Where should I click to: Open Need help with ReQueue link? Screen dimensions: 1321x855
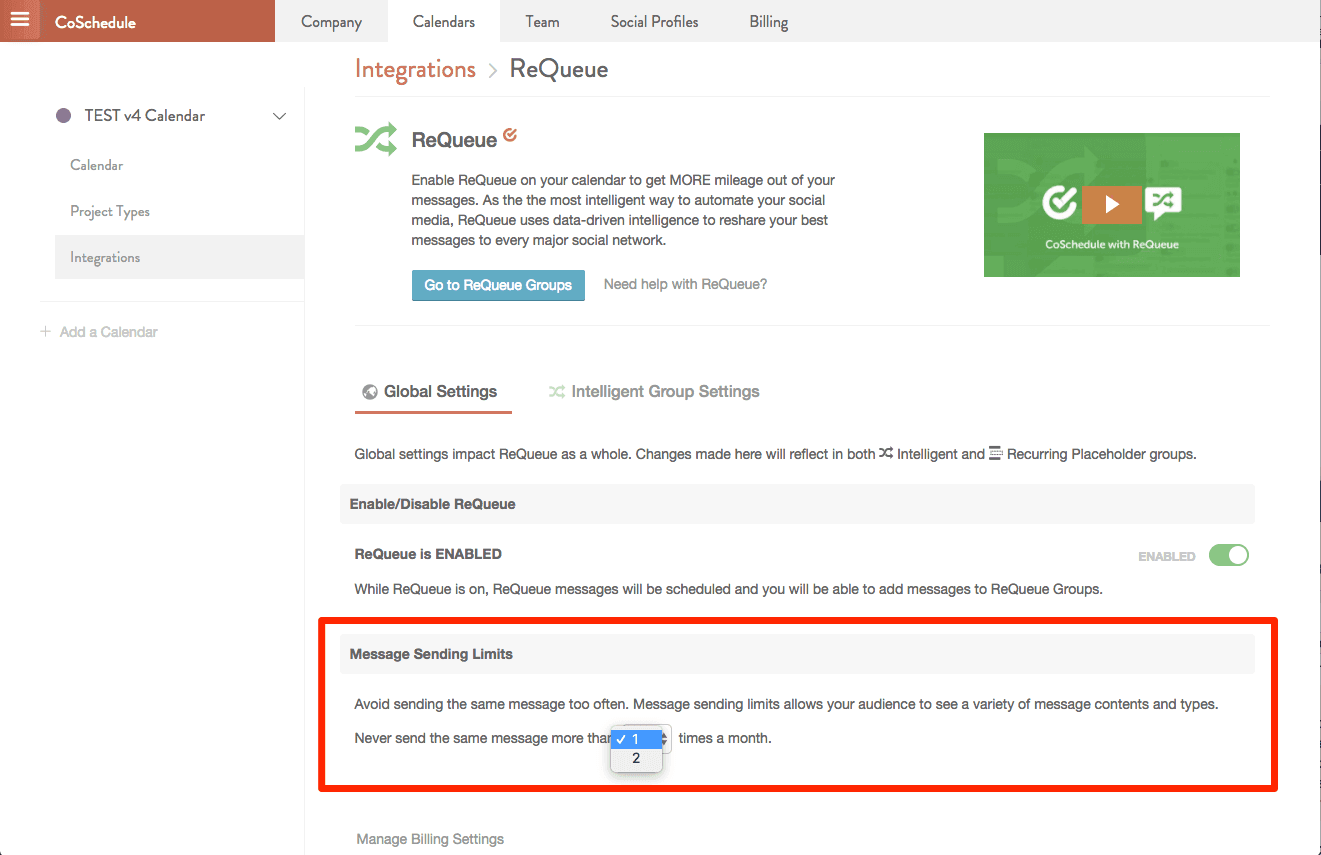(x=686, y=284)
